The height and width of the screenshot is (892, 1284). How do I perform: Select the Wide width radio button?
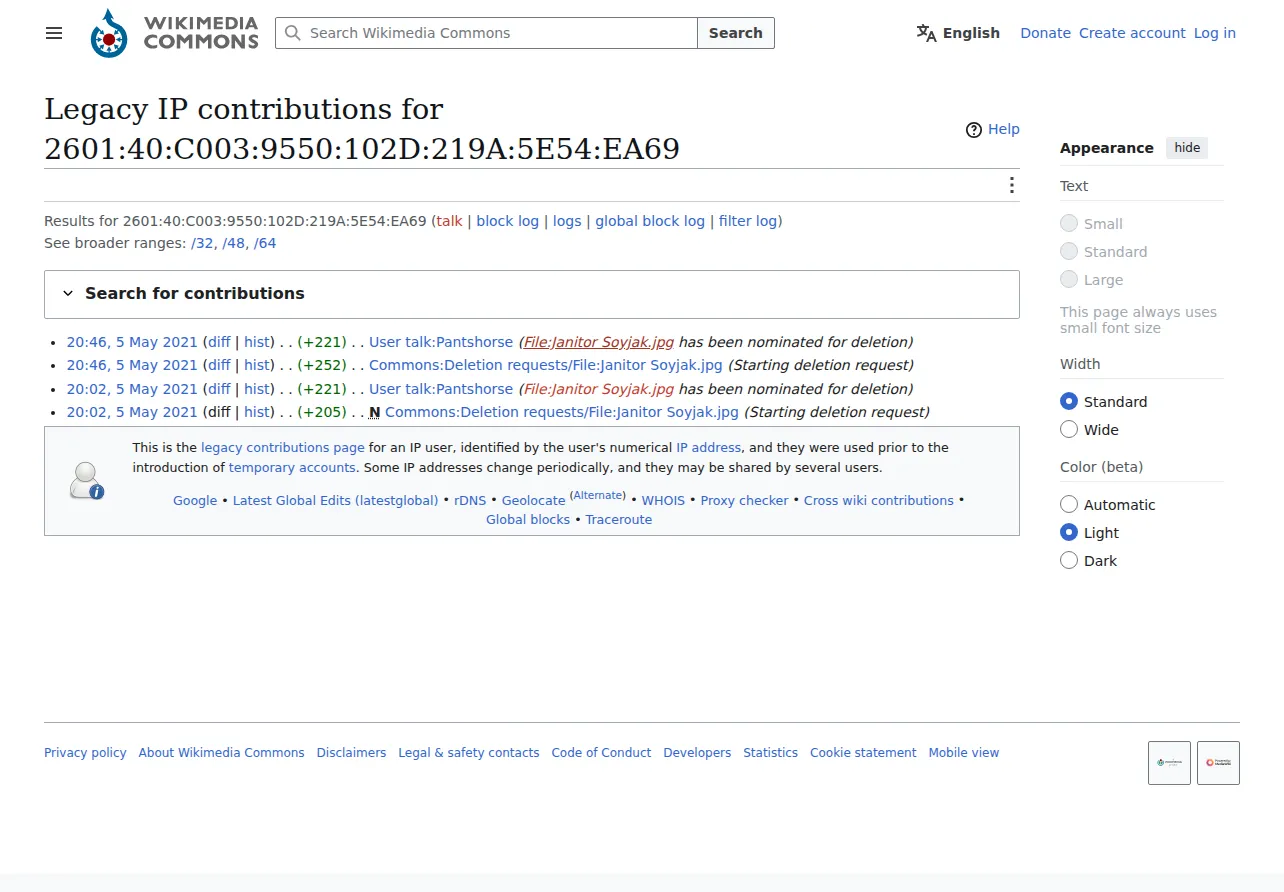(1069, 429)
